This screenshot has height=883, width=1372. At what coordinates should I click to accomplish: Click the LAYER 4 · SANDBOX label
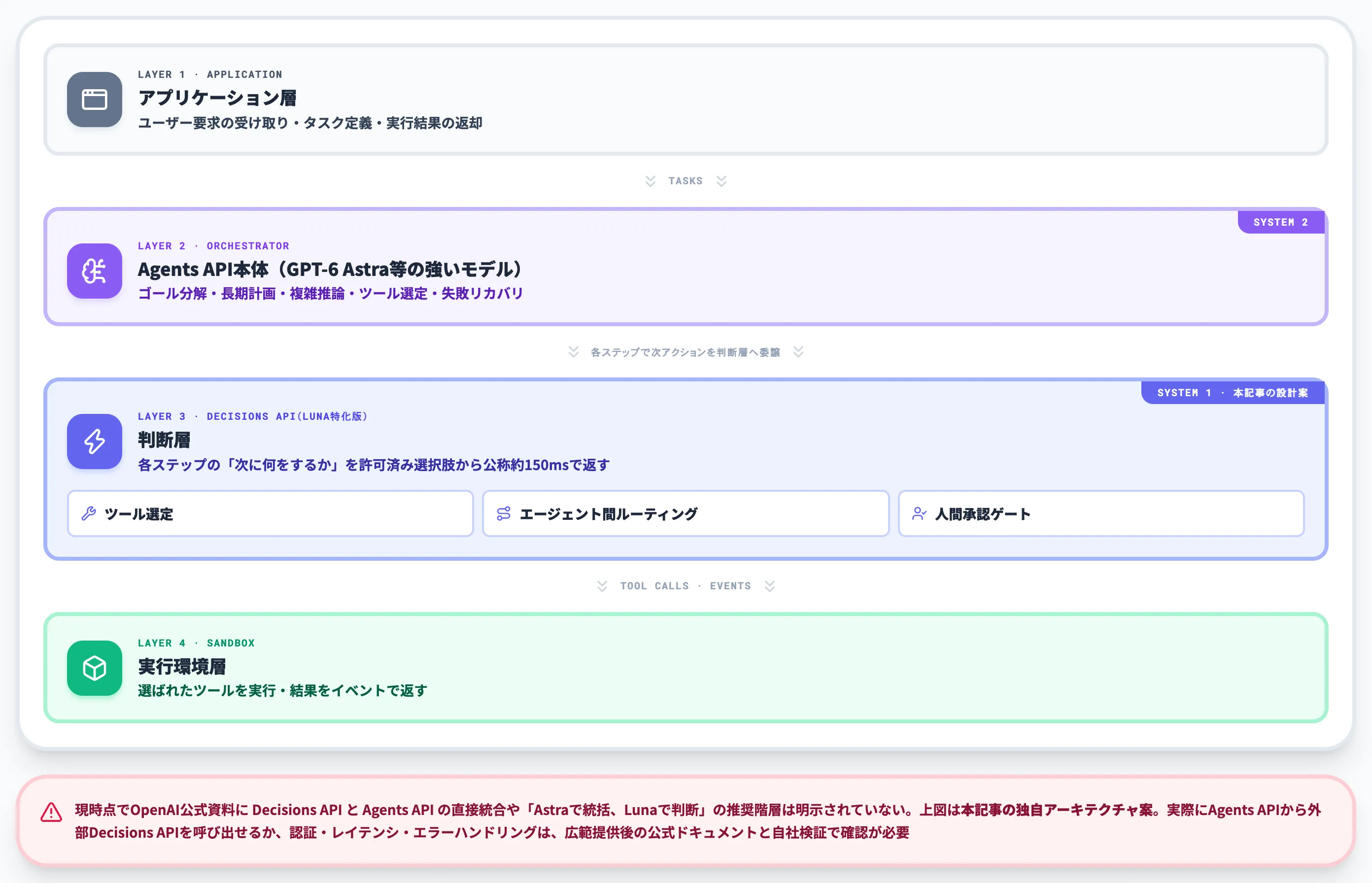196,644
